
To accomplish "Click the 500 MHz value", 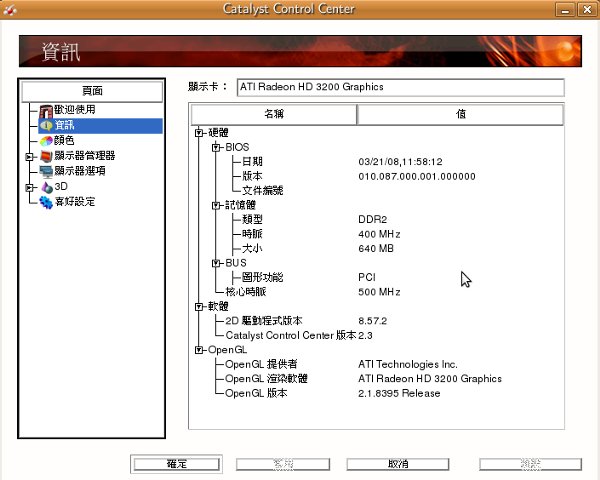I will tap(379, 292).
